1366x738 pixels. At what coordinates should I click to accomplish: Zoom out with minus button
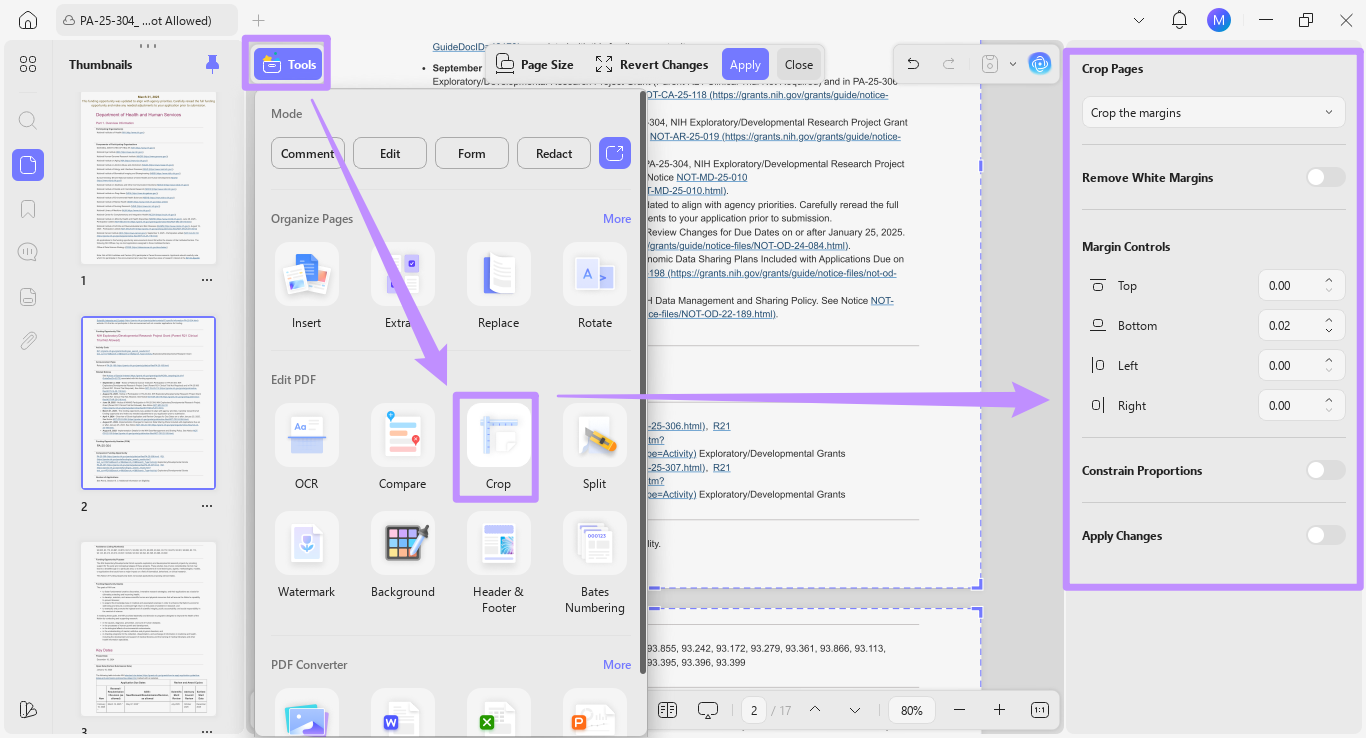960,710
